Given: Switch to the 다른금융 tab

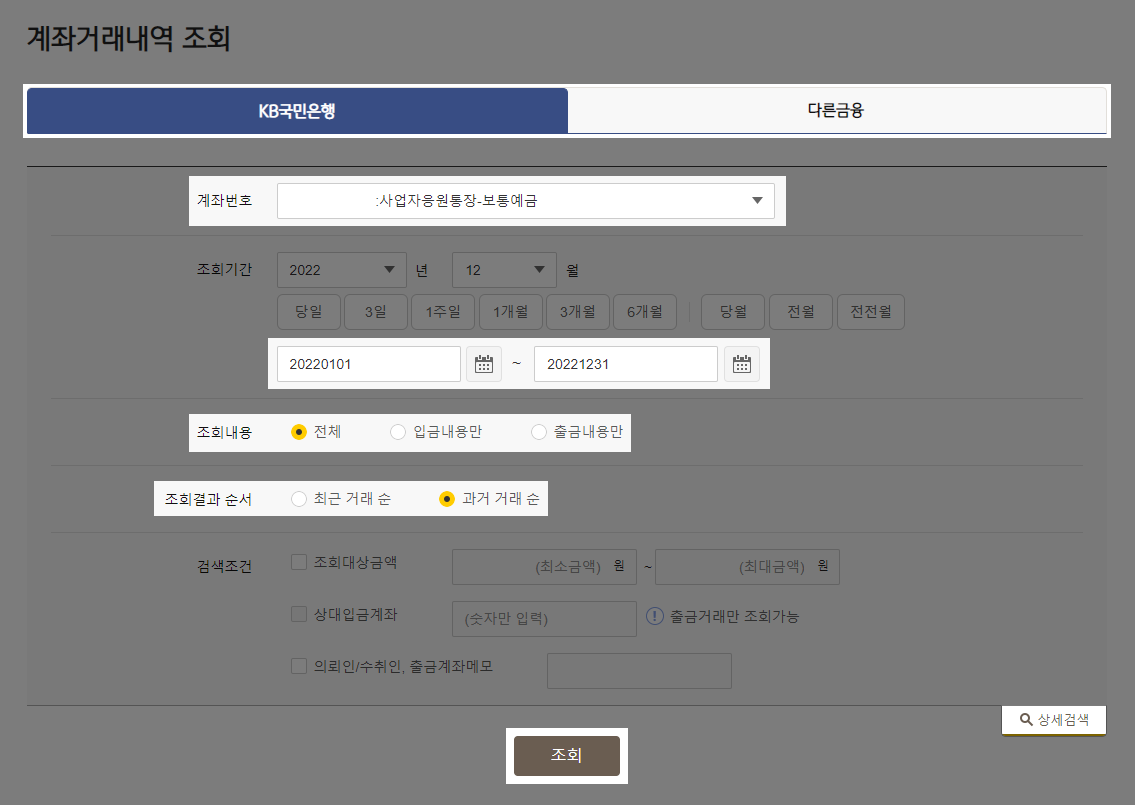Looking at the screenshot, I should 838,110.
